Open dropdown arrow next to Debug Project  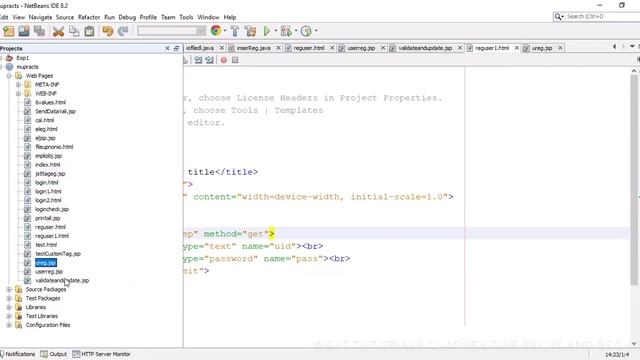296,31
